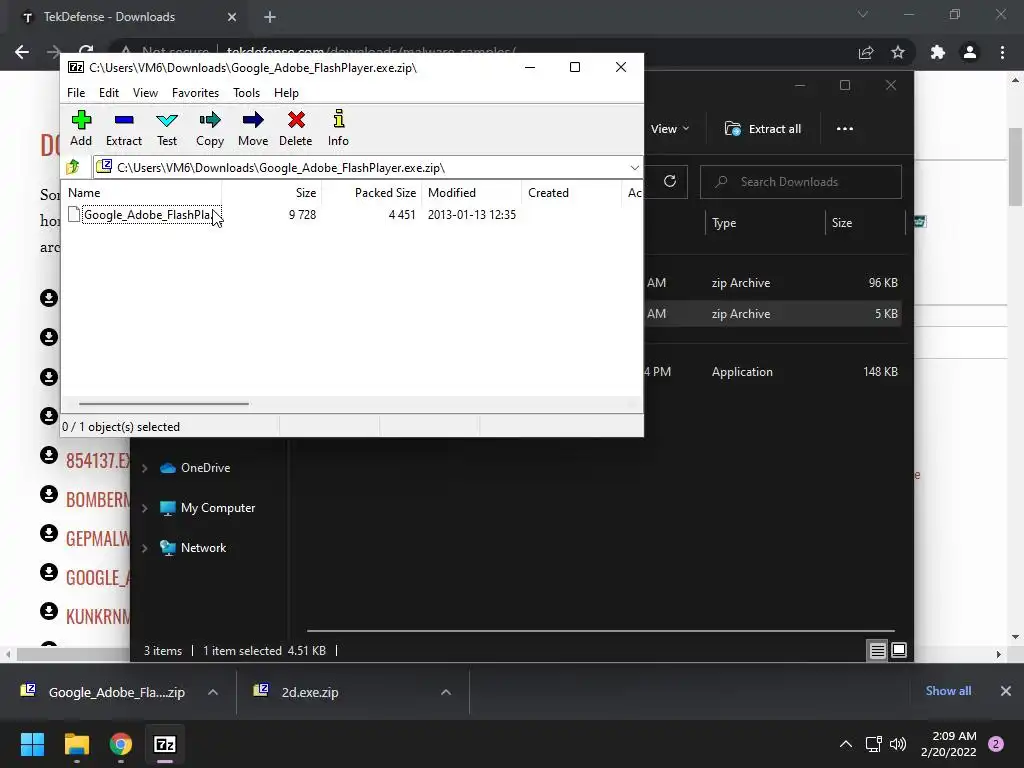Expand the OneDrive tree node
The width and height of the screenshot is (1024, 768).
pyautogui.click(x=145, y=468)
